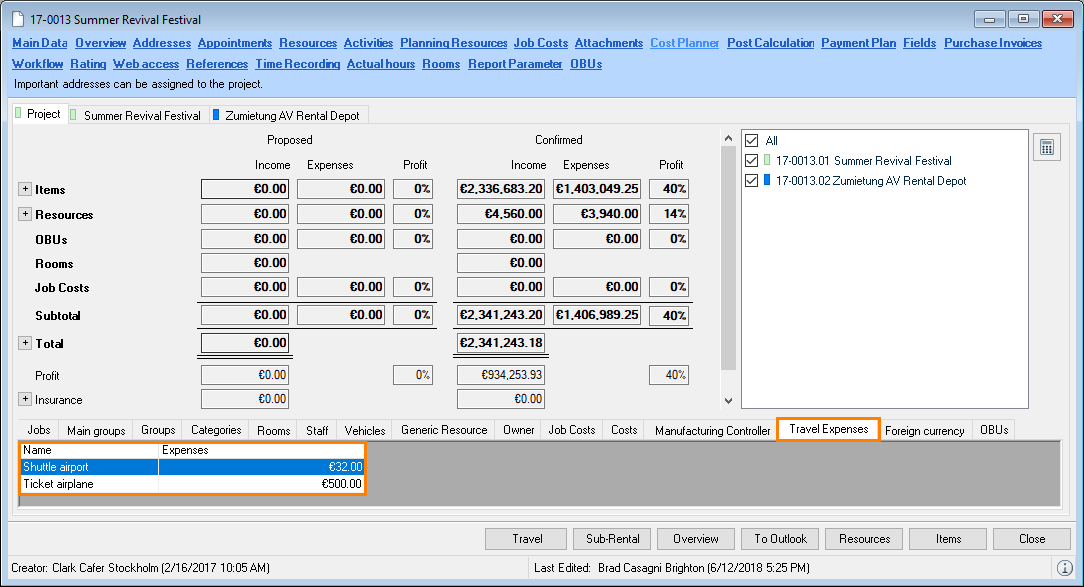Image resolution: width=1084 pixels, height=587 pixels.
Task: Expand the Resources row
Action: (x=25, y=214)
